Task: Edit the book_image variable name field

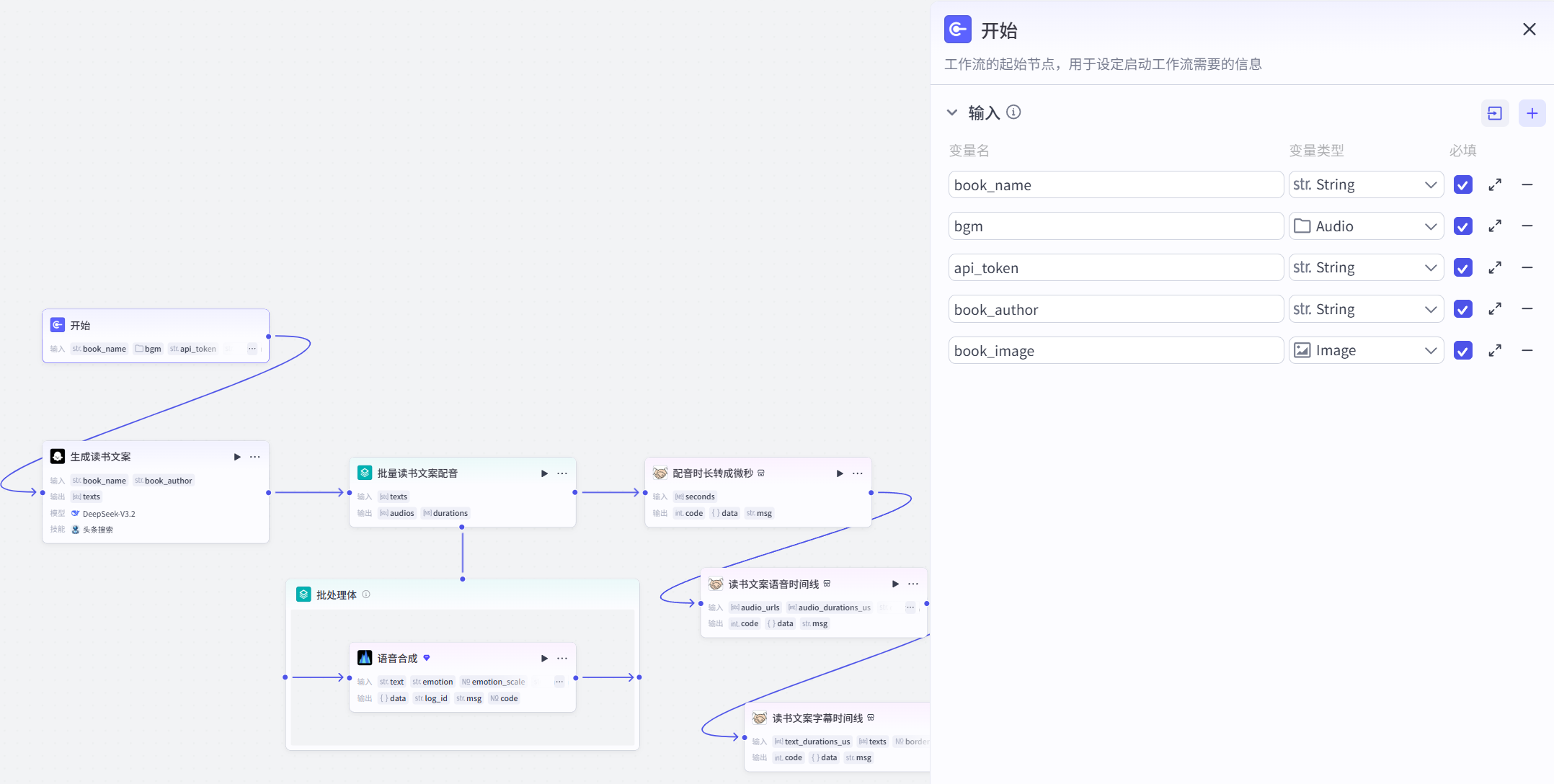Action: (1116, 350)
